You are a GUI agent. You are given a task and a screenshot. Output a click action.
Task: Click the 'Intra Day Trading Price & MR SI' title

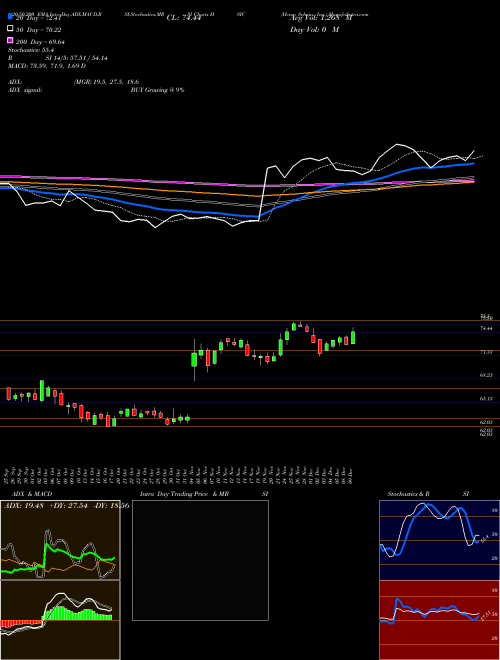click(204, 494)
